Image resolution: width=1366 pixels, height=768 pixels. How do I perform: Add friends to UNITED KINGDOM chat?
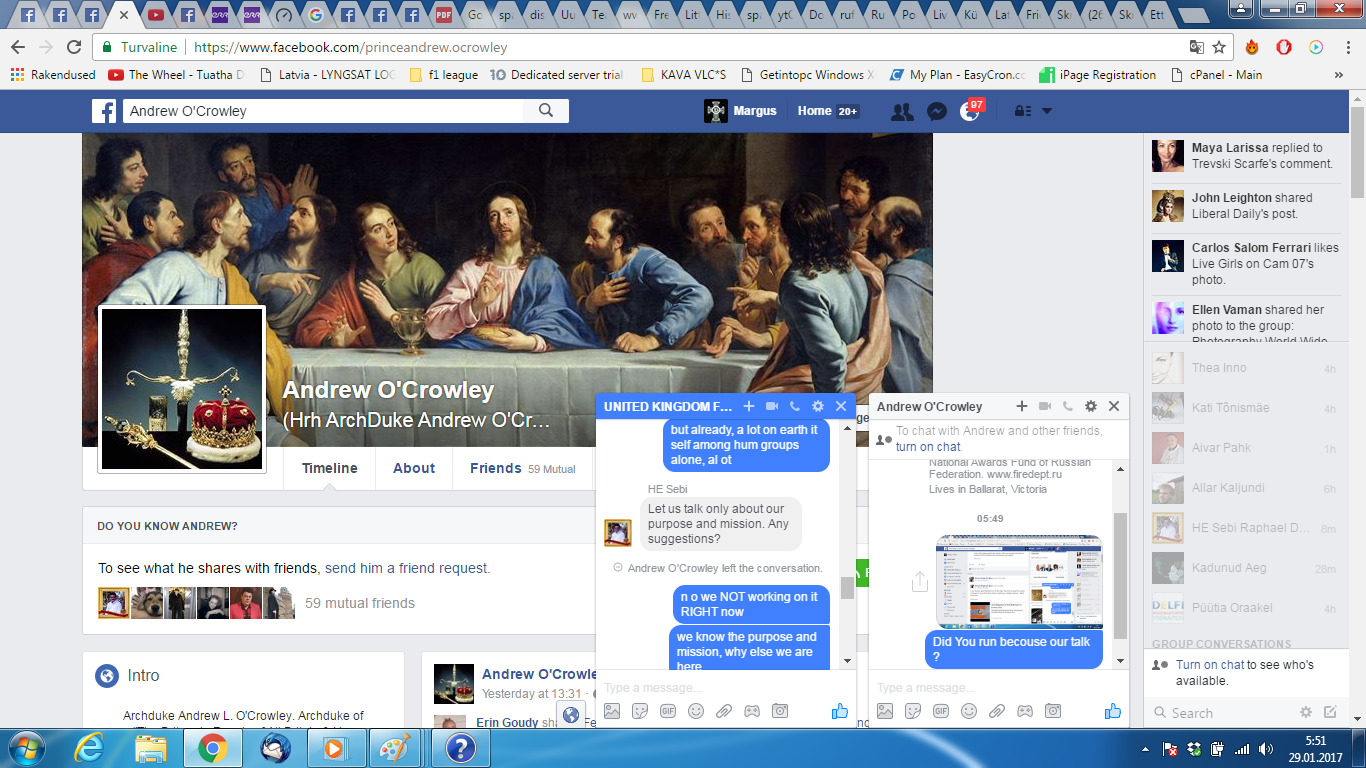tap(749, 406)
